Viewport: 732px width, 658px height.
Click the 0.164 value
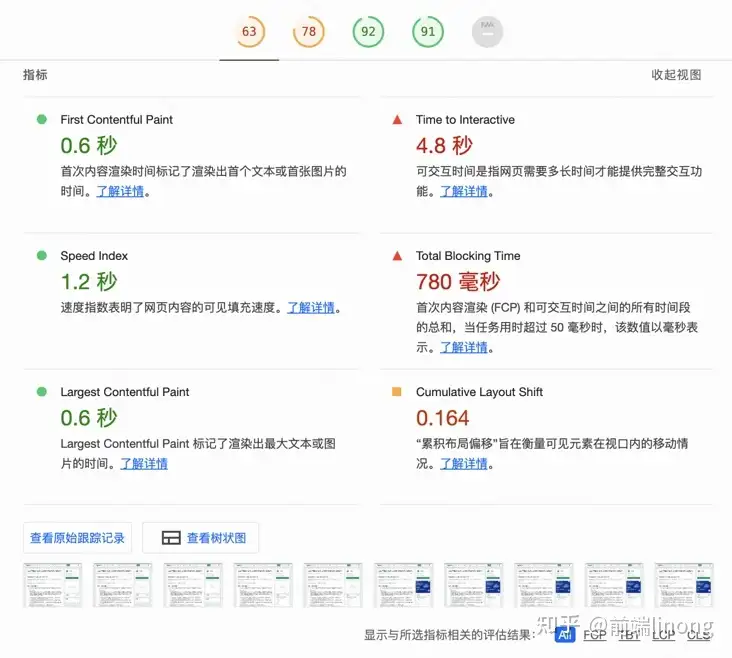click(x=442, y=418)
